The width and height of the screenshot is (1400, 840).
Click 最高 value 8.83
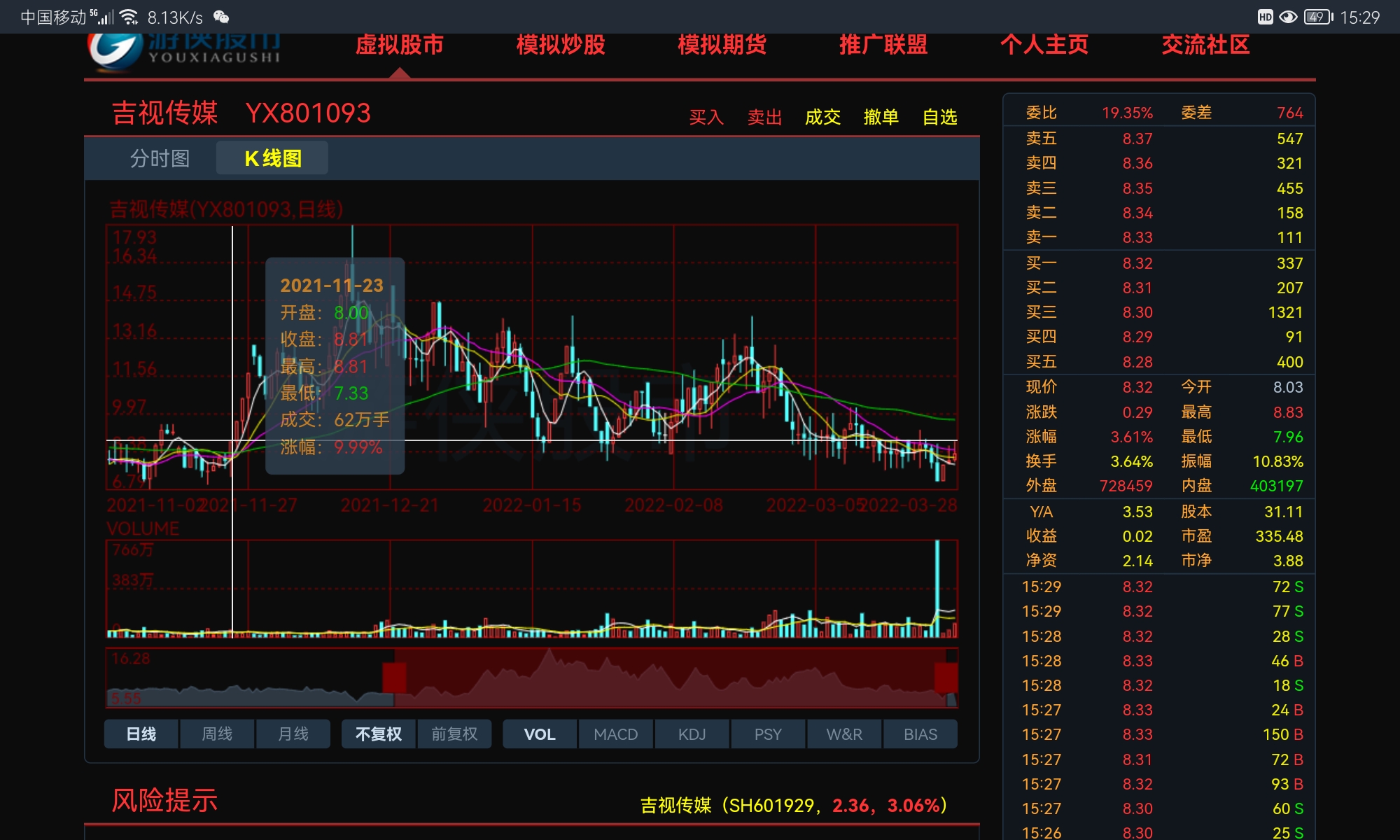pos(1288,412)
